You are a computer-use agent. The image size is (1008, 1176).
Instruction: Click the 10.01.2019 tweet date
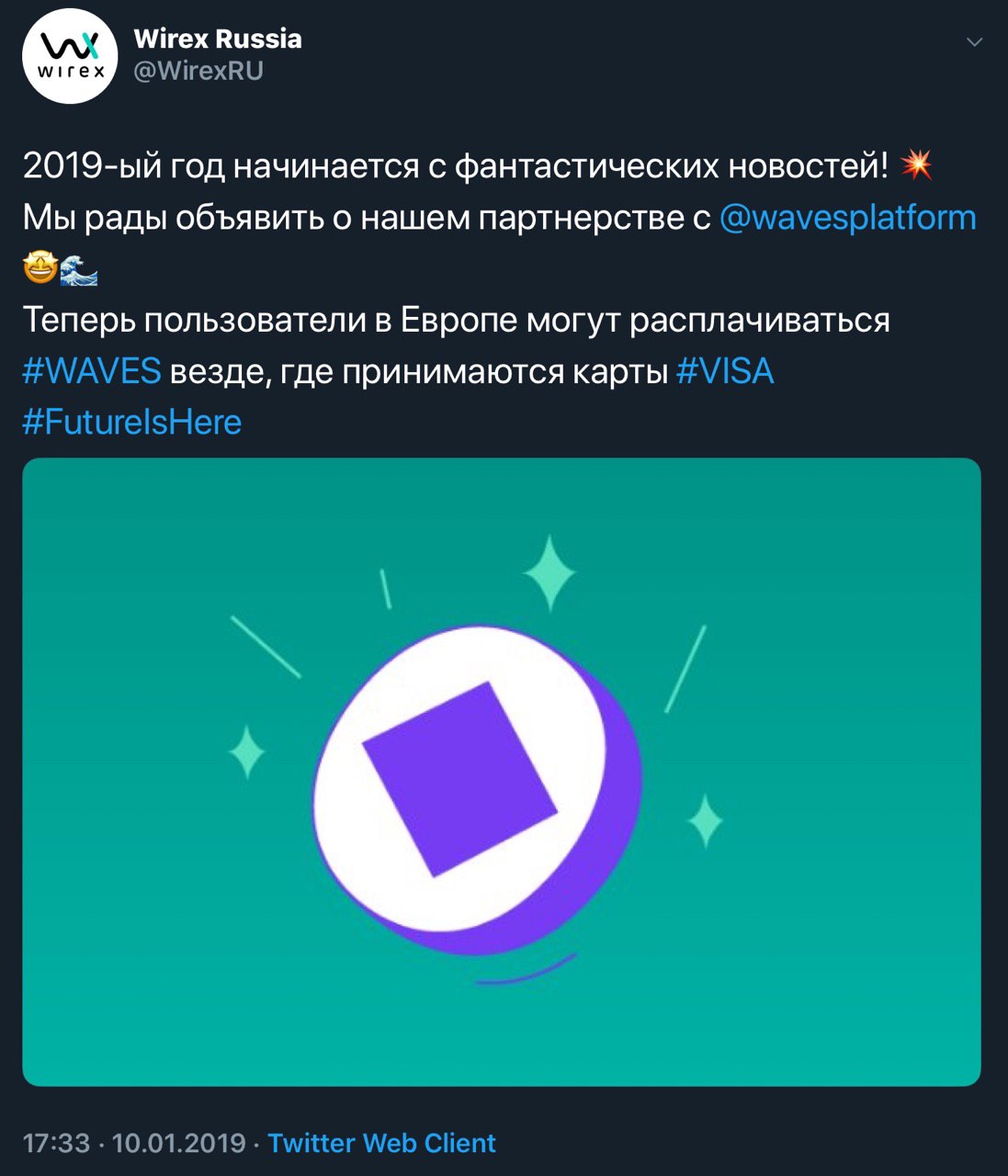(x=178, y=1143)
